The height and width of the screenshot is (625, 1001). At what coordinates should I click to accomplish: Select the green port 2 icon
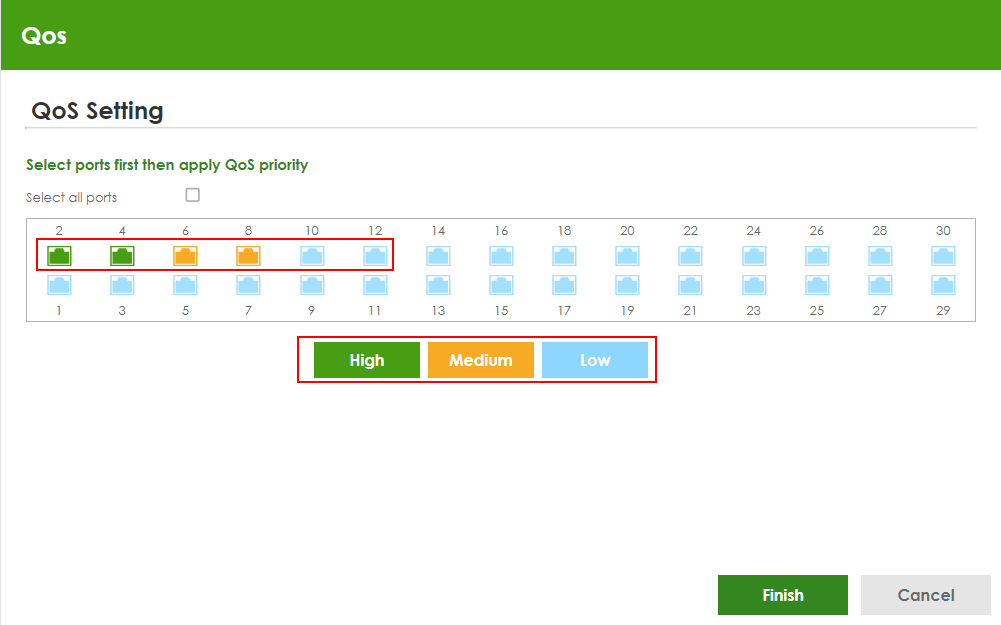[59, 256]
